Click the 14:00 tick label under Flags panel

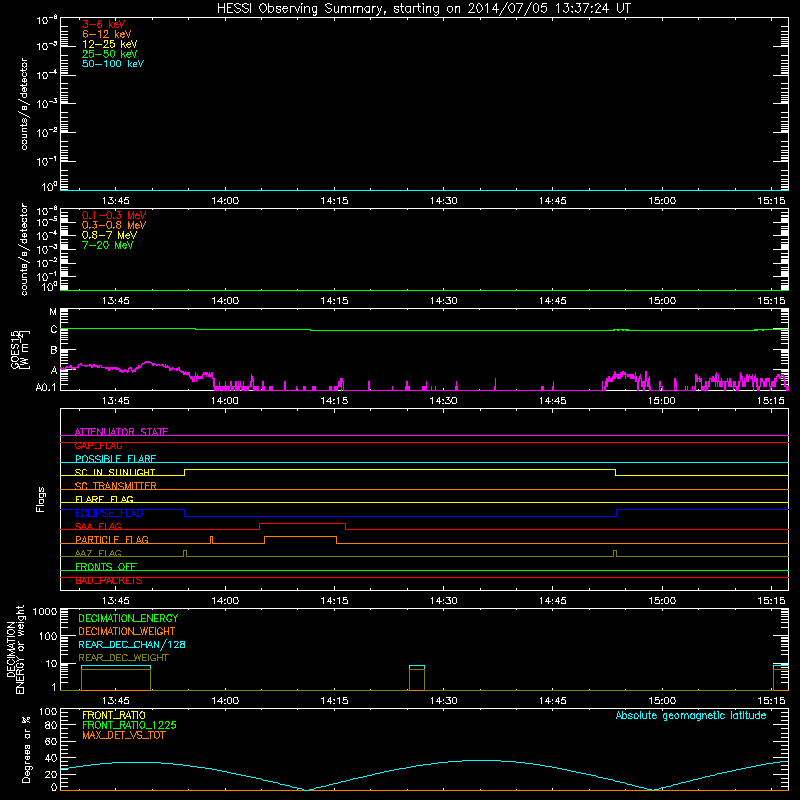tap(225, 601)
